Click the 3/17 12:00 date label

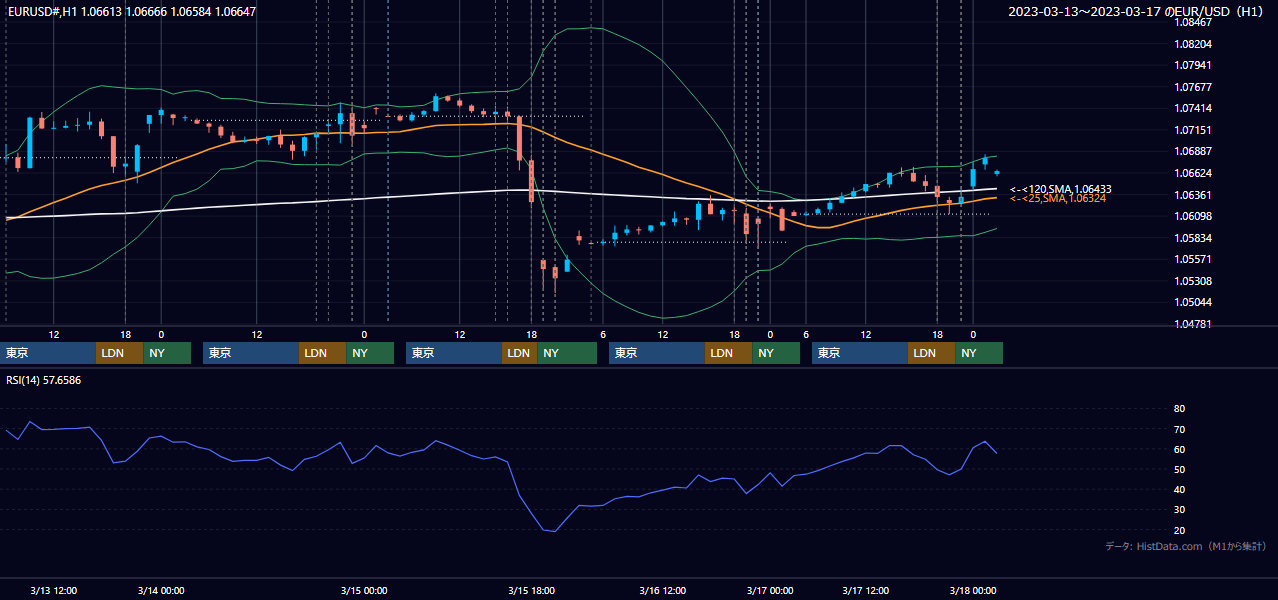tap(866, 590)
